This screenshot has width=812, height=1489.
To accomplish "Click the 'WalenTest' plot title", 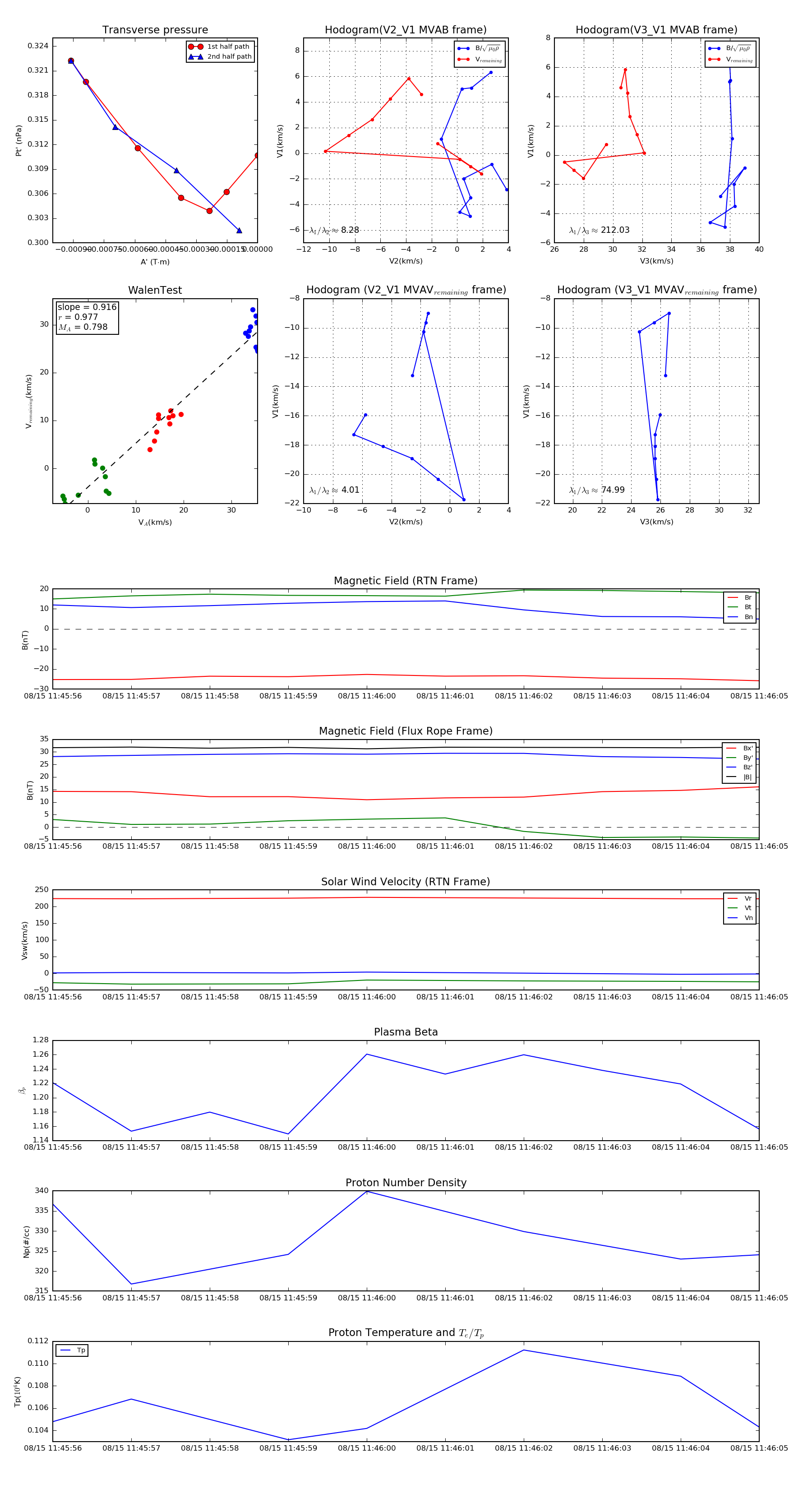I will point(155,290).
